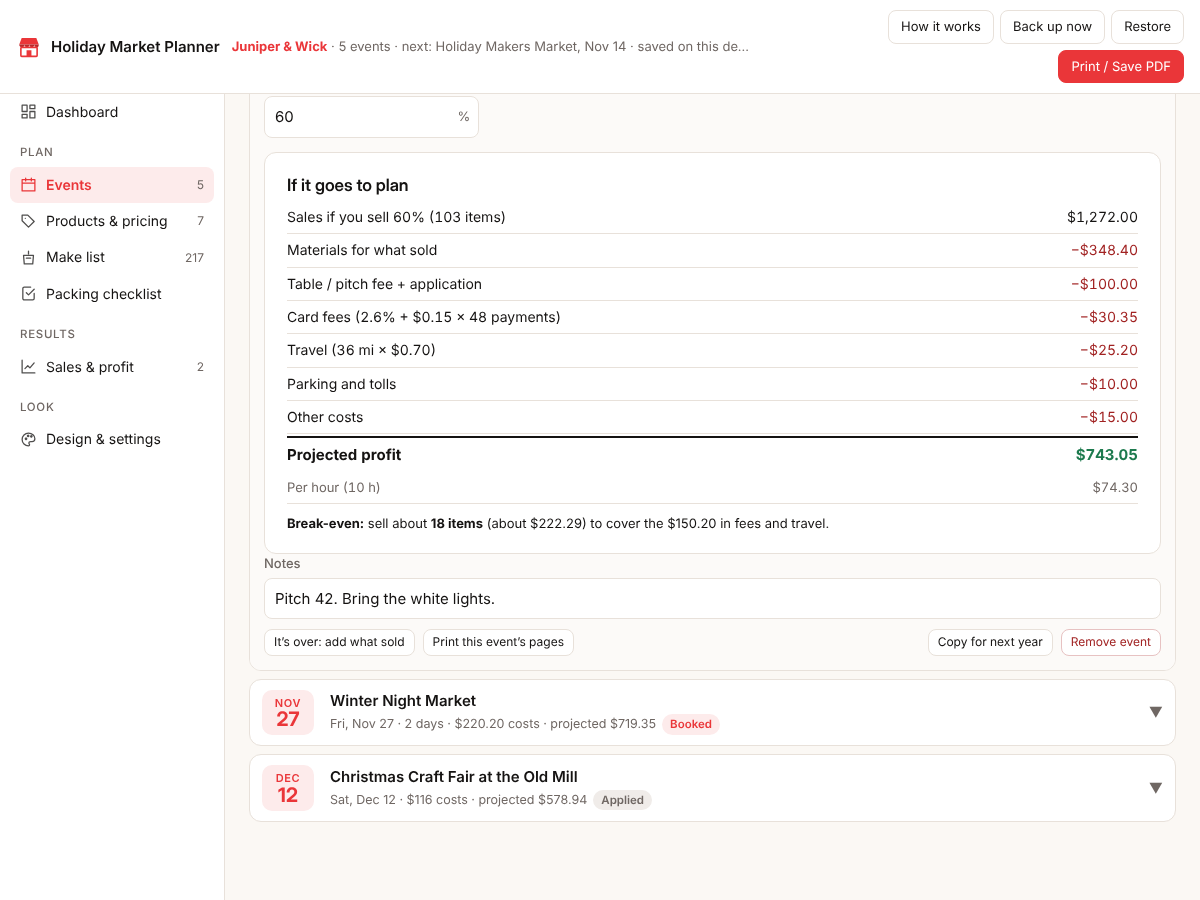Click the Nov 27 date badge

click(x=288, y=712)
